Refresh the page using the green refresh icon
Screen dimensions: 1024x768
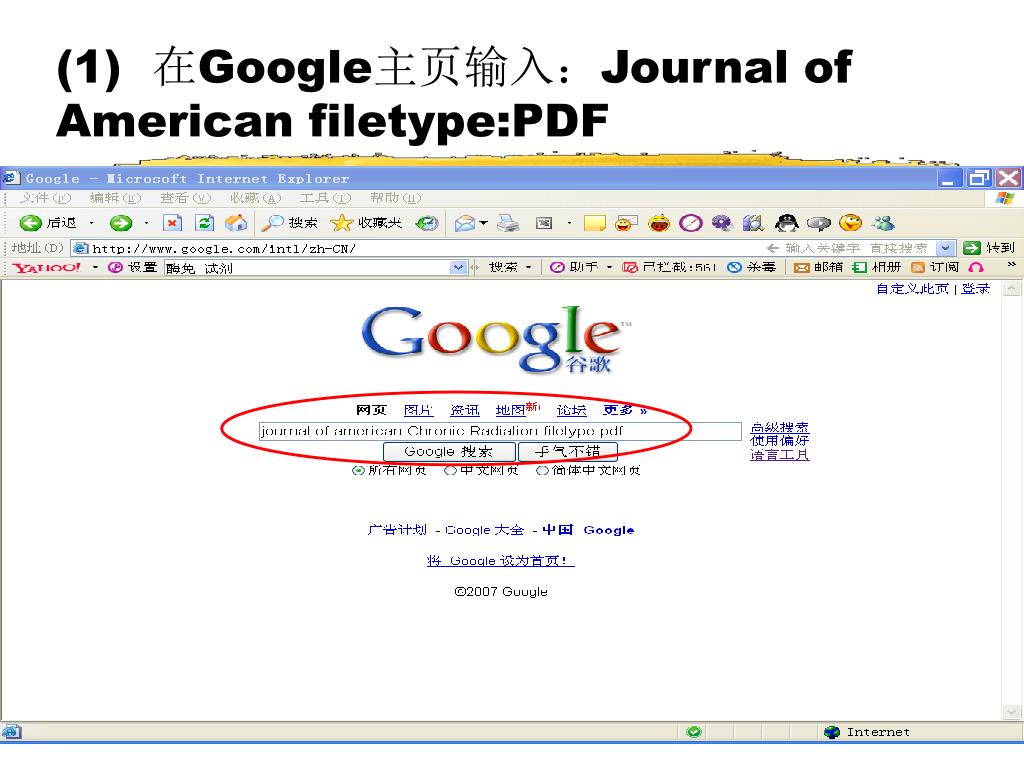pyautogui.click(x=204, y=223)
